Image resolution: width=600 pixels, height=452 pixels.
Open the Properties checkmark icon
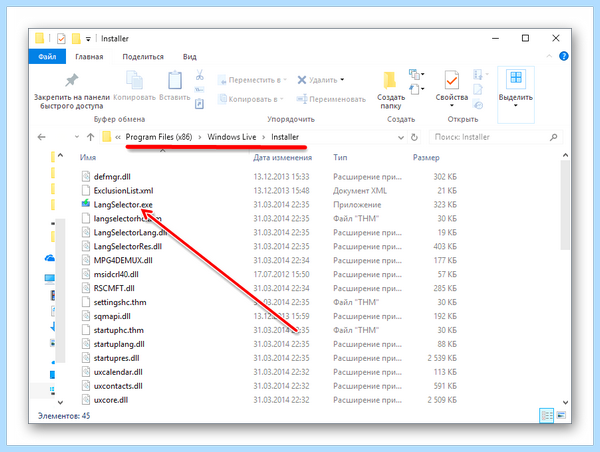452,80
